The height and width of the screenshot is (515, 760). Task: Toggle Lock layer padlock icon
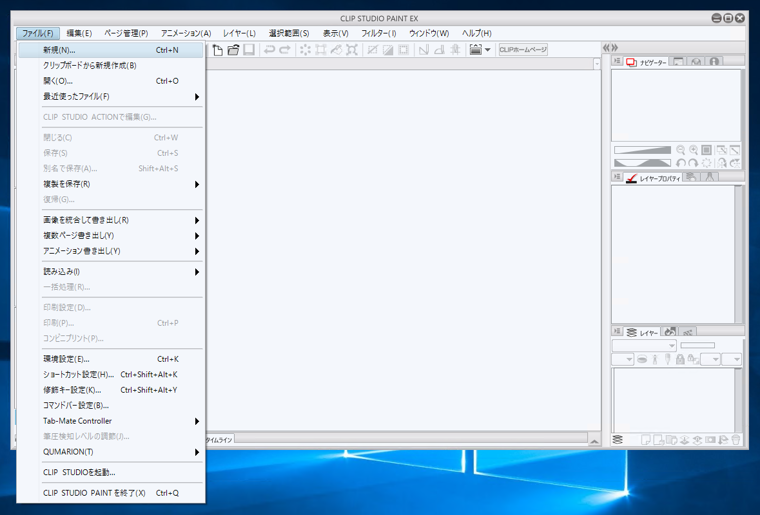coord(680,359)
